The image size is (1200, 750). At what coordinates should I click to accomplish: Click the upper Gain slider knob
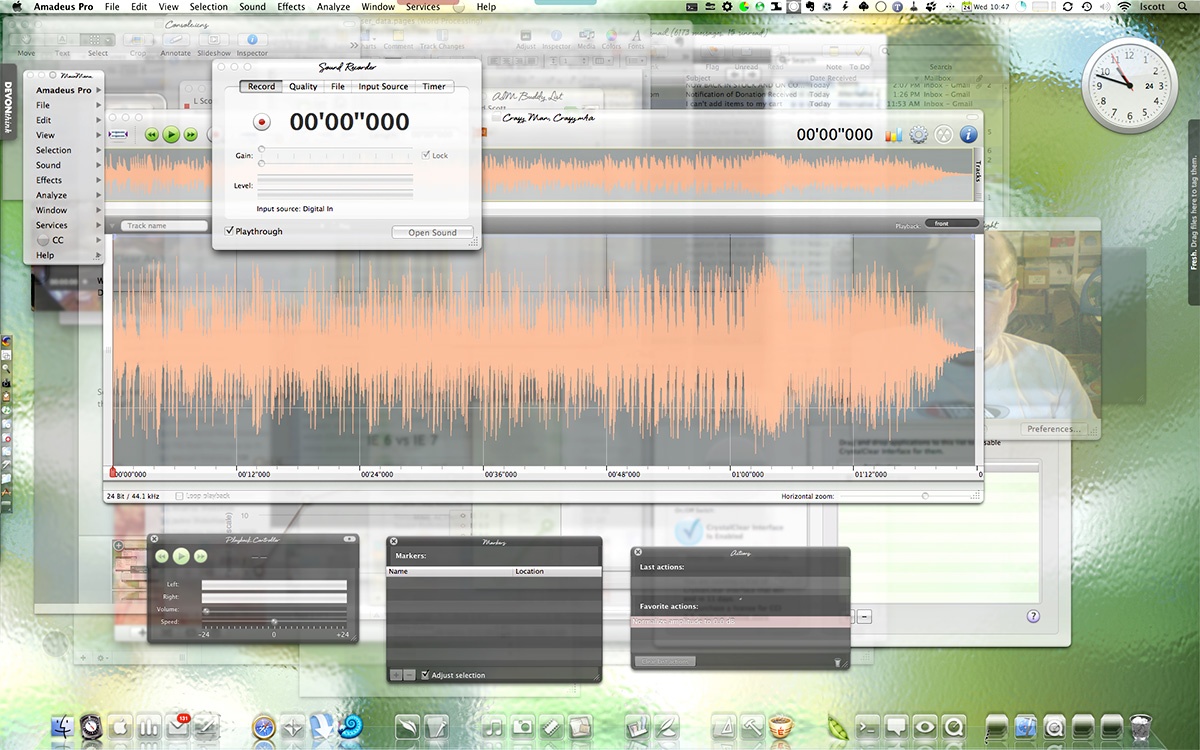(x=261, y=149)
